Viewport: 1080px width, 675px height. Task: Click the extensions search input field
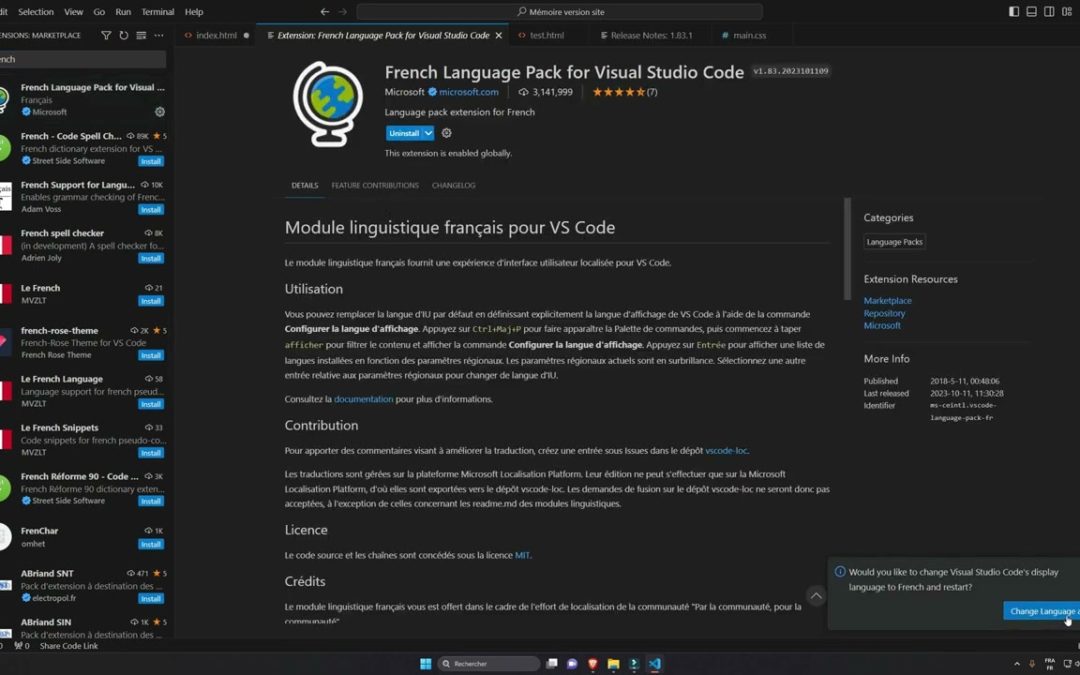point(83,59)
